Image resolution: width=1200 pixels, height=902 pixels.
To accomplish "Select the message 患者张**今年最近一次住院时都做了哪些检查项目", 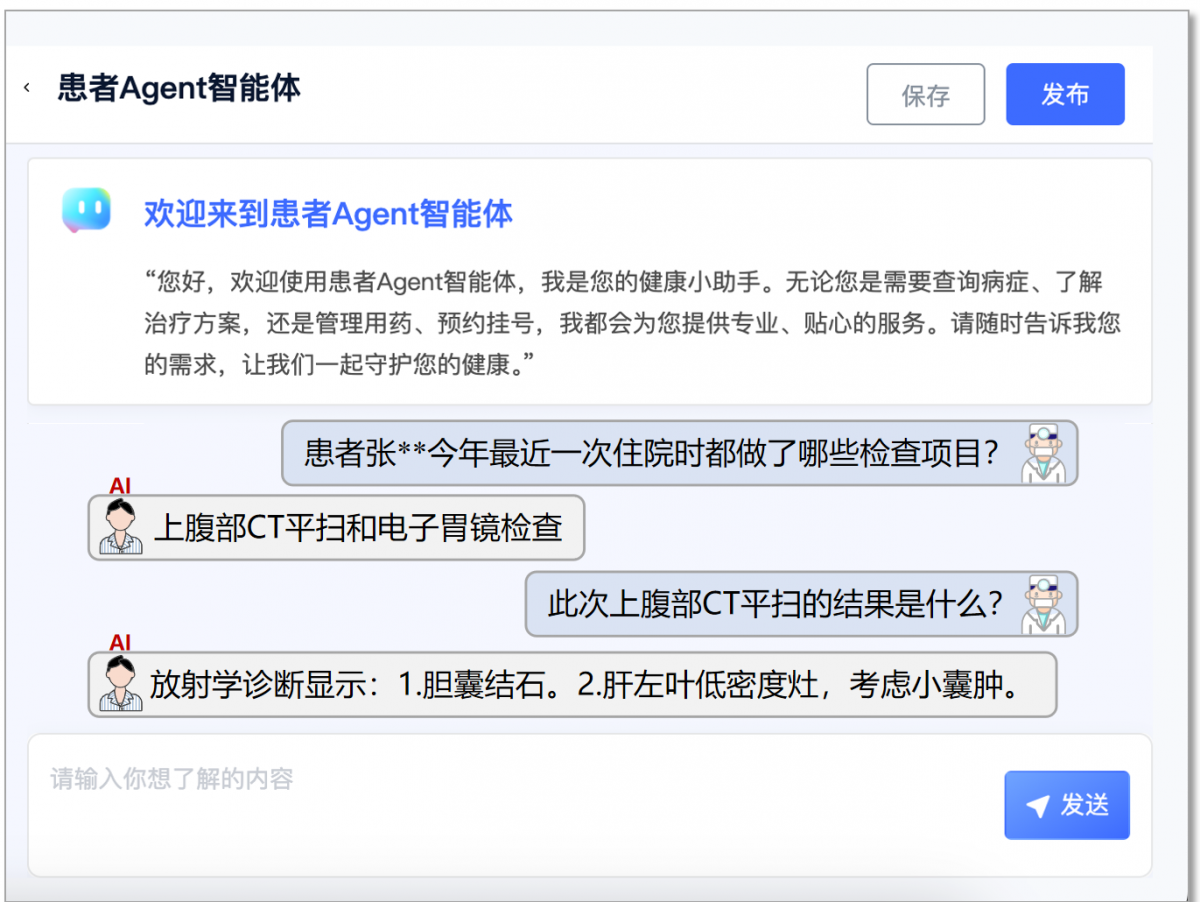I will click(651, 454).
